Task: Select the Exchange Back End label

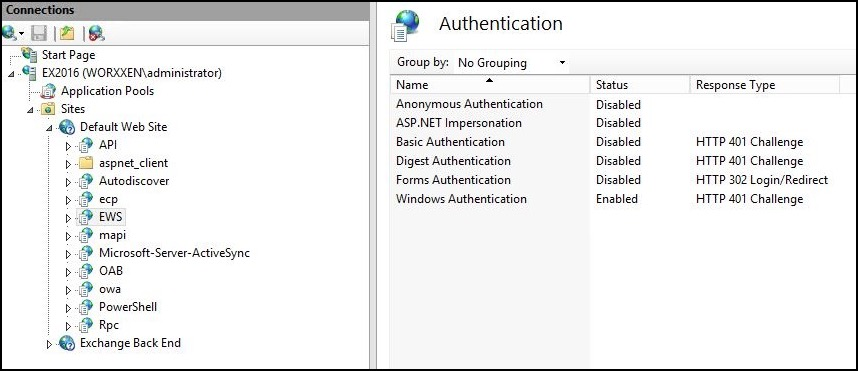Action: [130, 343]
